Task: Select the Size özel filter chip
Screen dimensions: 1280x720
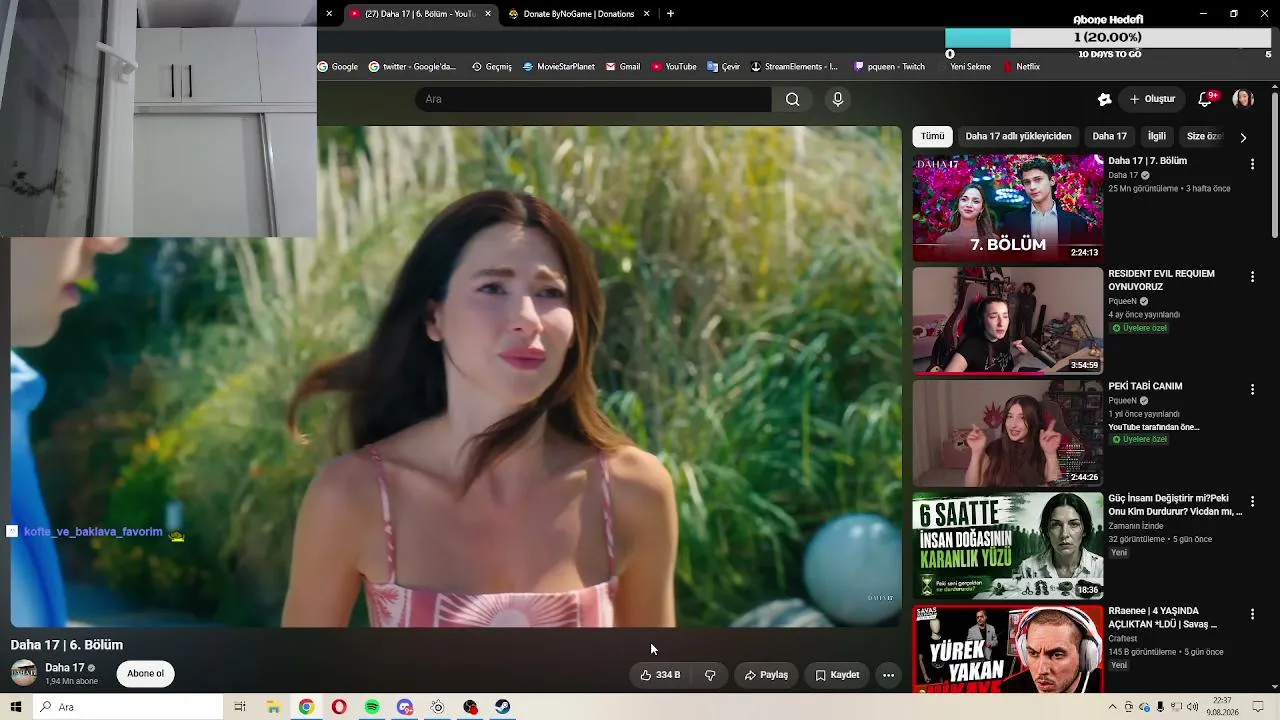Action: pyautogui.click(x=1204, y=136)
